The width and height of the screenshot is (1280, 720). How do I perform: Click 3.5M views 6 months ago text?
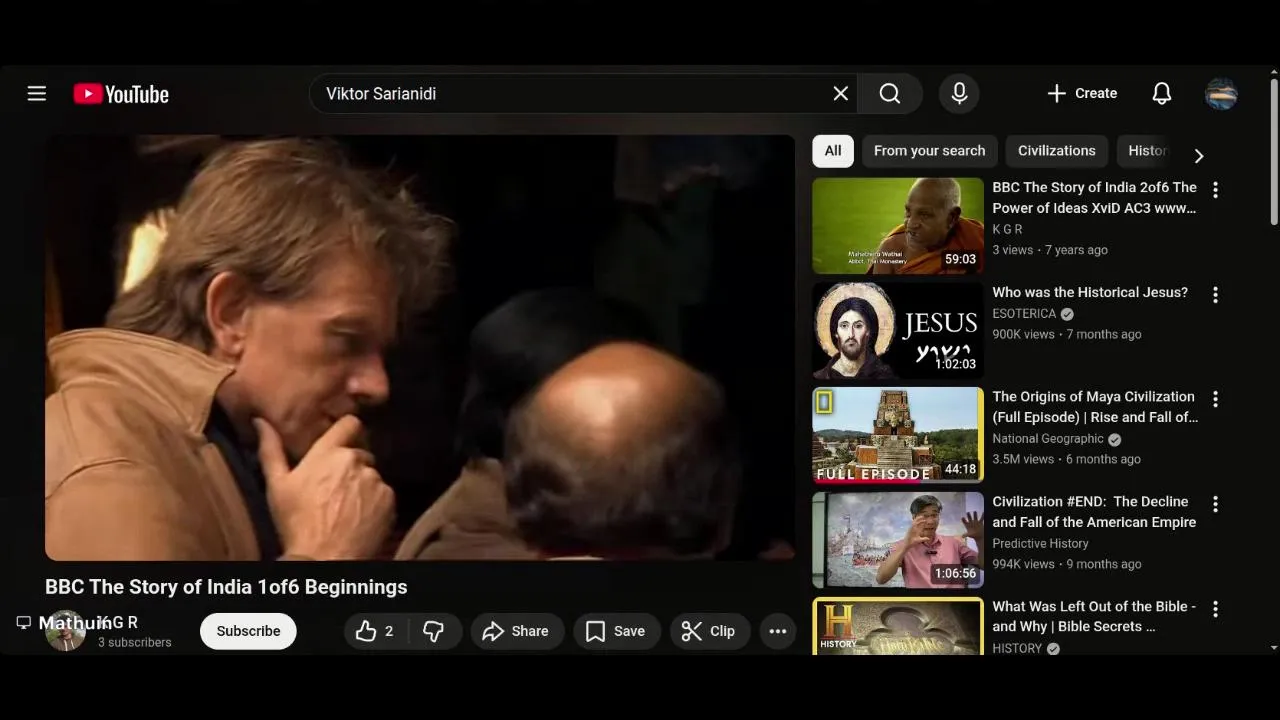pos(1066,459)
